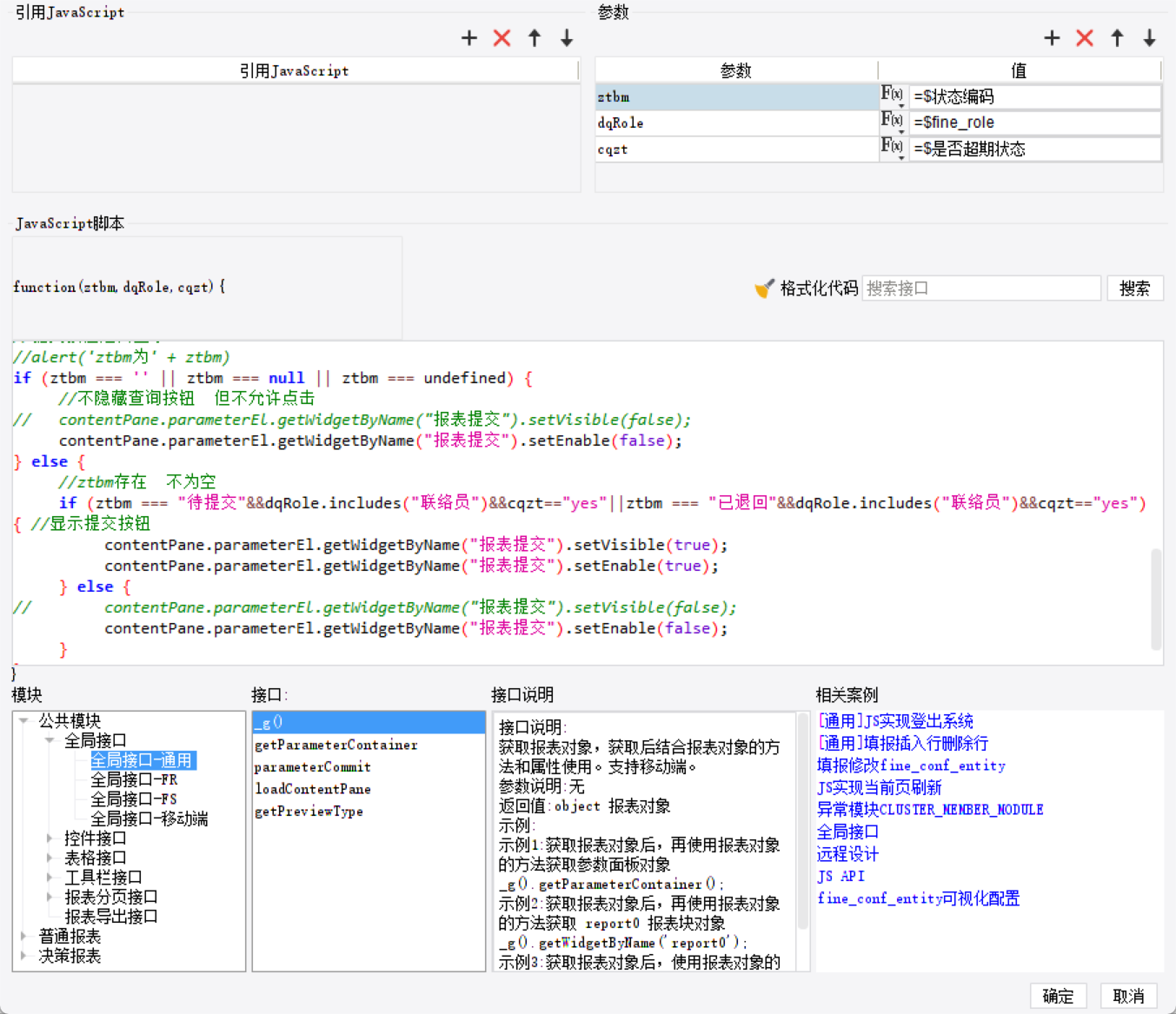Collapse the 全局接口 tree node
1176x1014 pixels.
click(50, 740)
